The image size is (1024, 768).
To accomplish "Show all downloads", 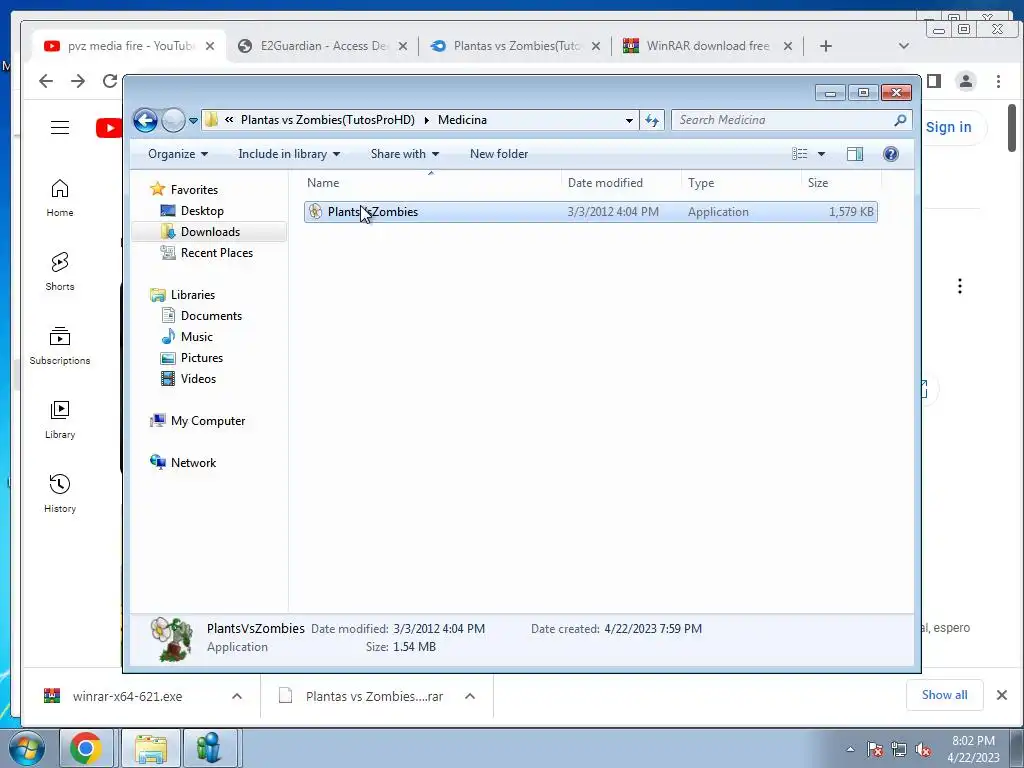I will tap(944, 695).
